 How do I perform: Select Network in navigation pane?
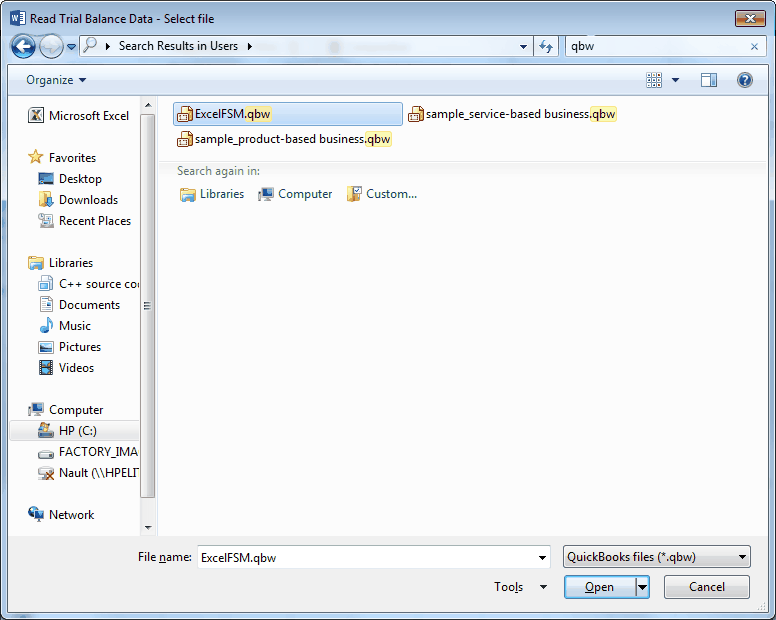(61, 515)
